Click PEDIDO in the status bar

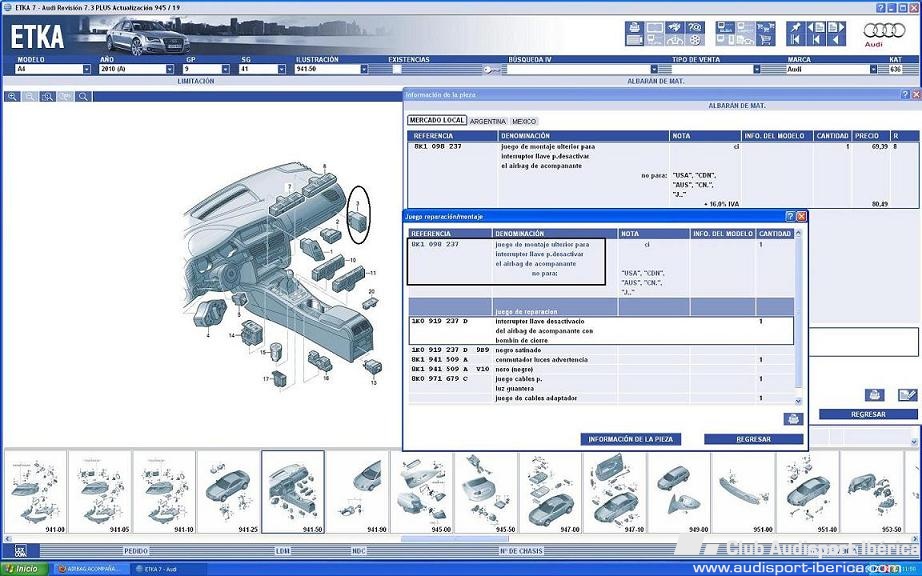coord(136,551)
